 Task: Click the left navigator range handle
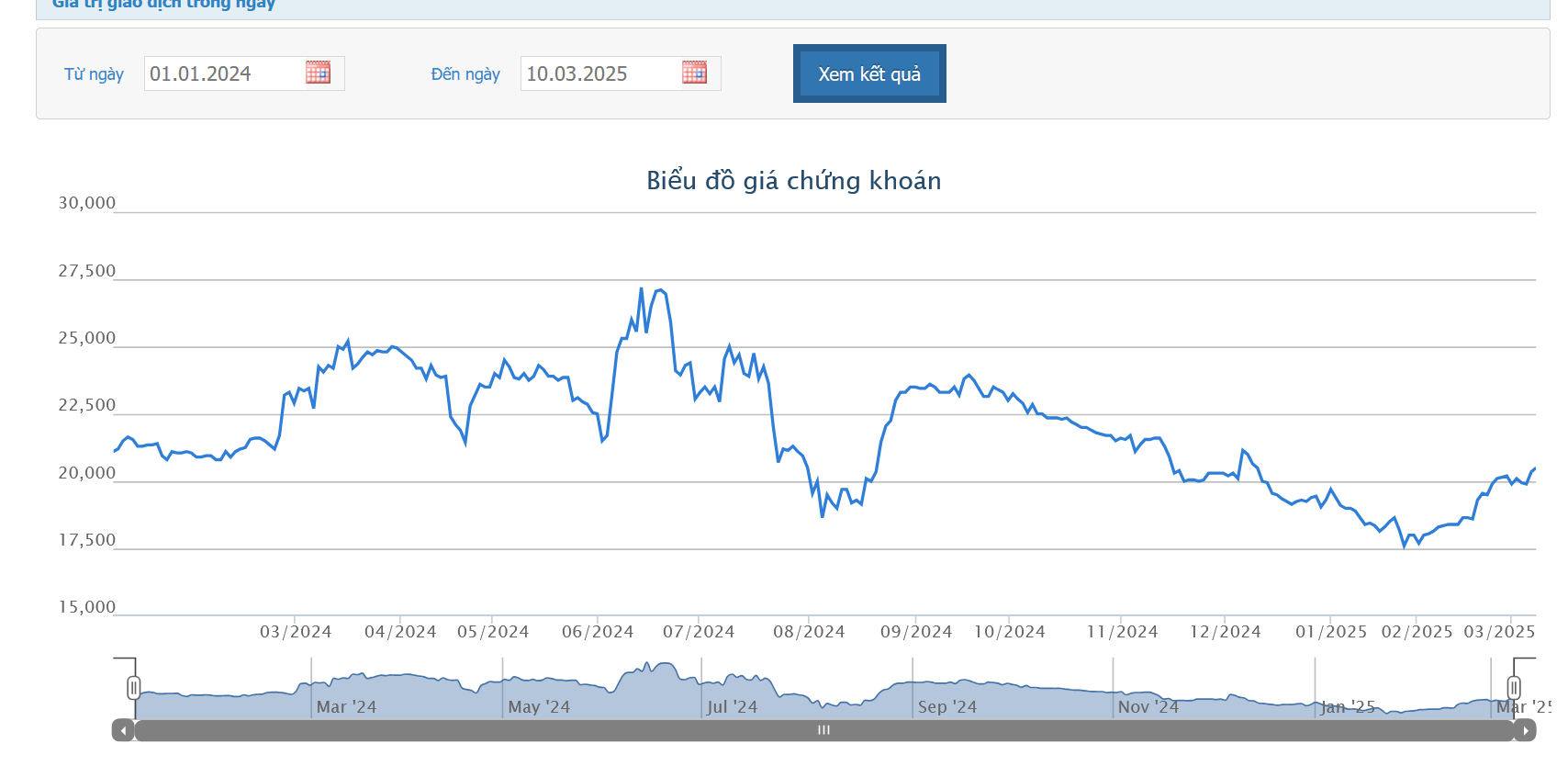click(x=134, y=687)
